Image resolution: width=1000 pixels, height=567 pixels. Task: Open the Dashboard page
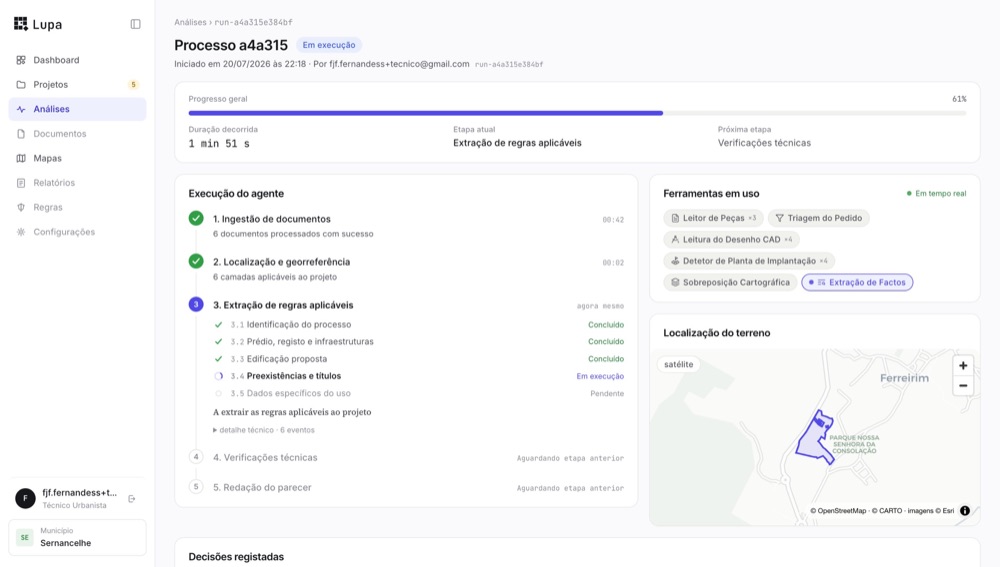point(77,60)
